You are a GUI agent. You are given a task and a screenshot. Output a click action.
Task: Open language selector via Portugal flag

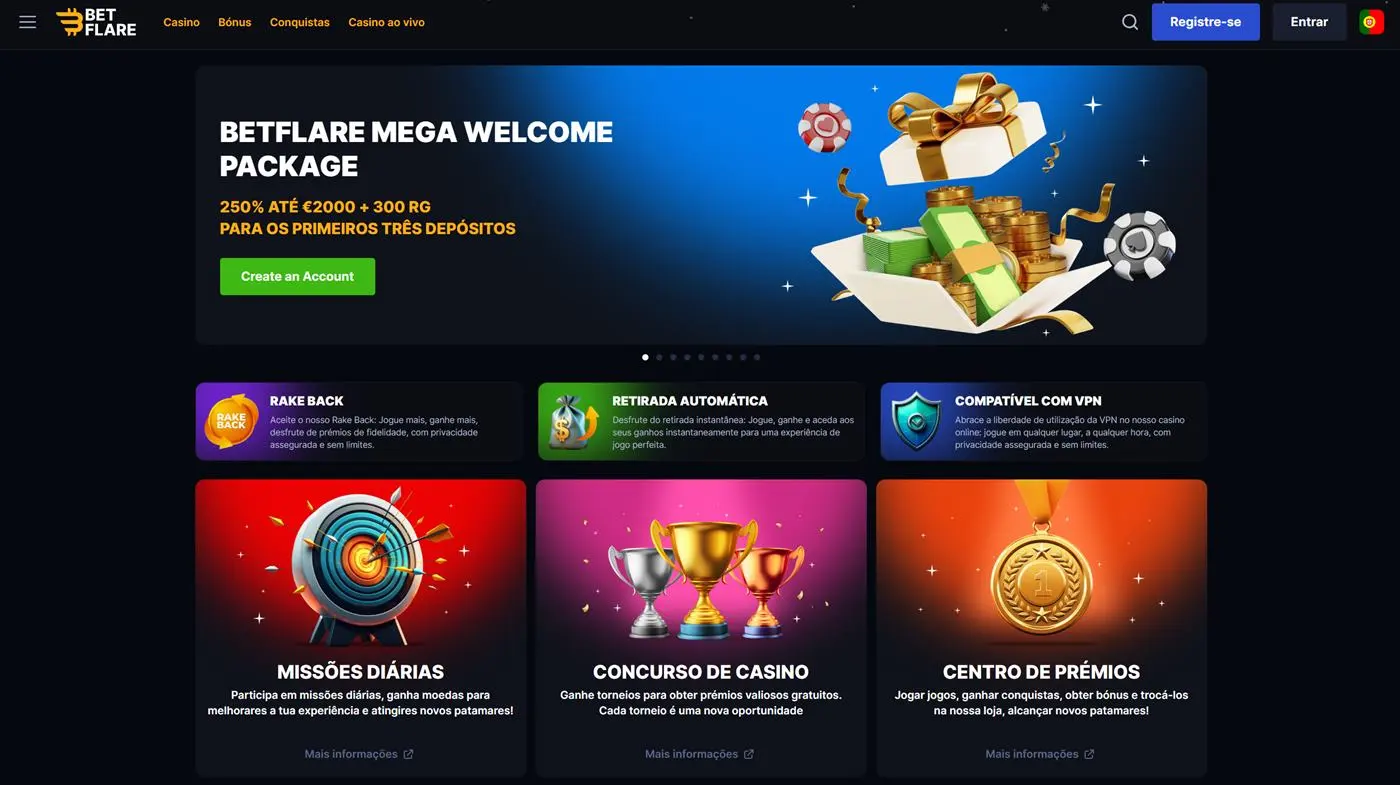(1371, 22)
